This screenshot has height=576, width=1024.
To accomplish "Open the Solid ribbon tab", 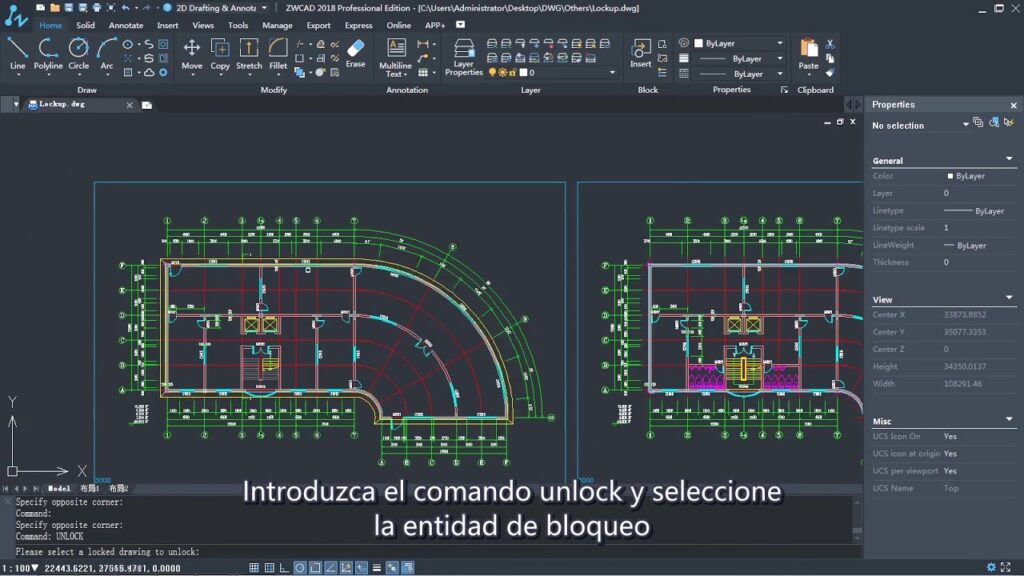I will (x=86, y=25).
